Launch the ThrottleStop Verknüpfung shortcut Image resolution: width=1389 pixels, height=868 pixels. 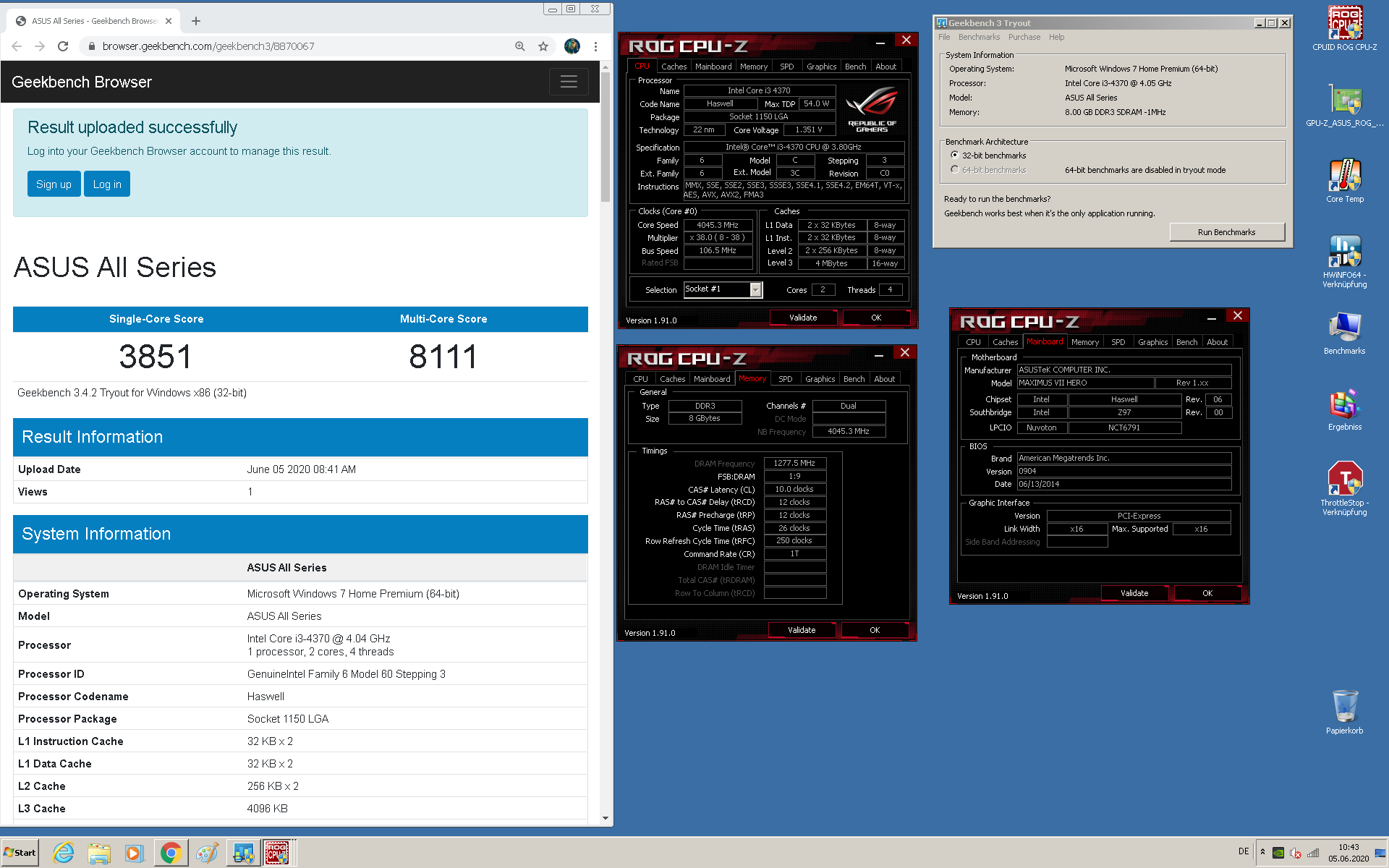pos(1345,488)
